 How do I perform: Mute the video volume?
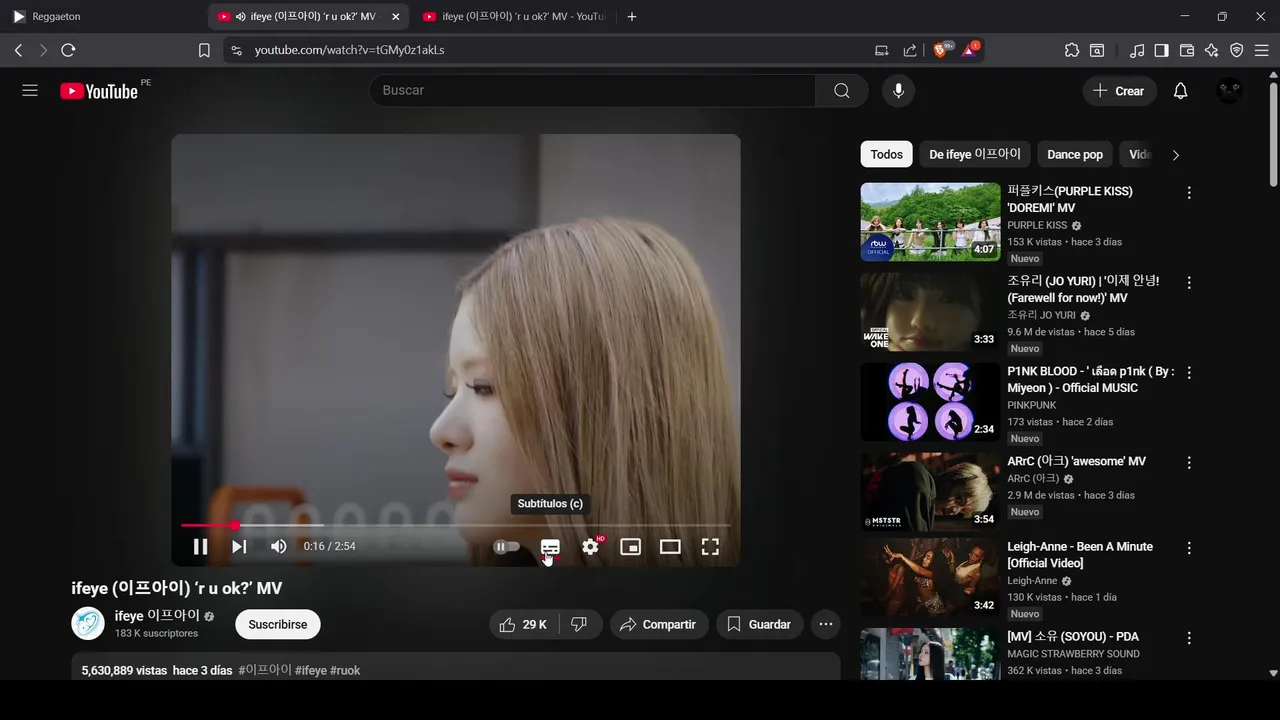(x=278, y=547)
